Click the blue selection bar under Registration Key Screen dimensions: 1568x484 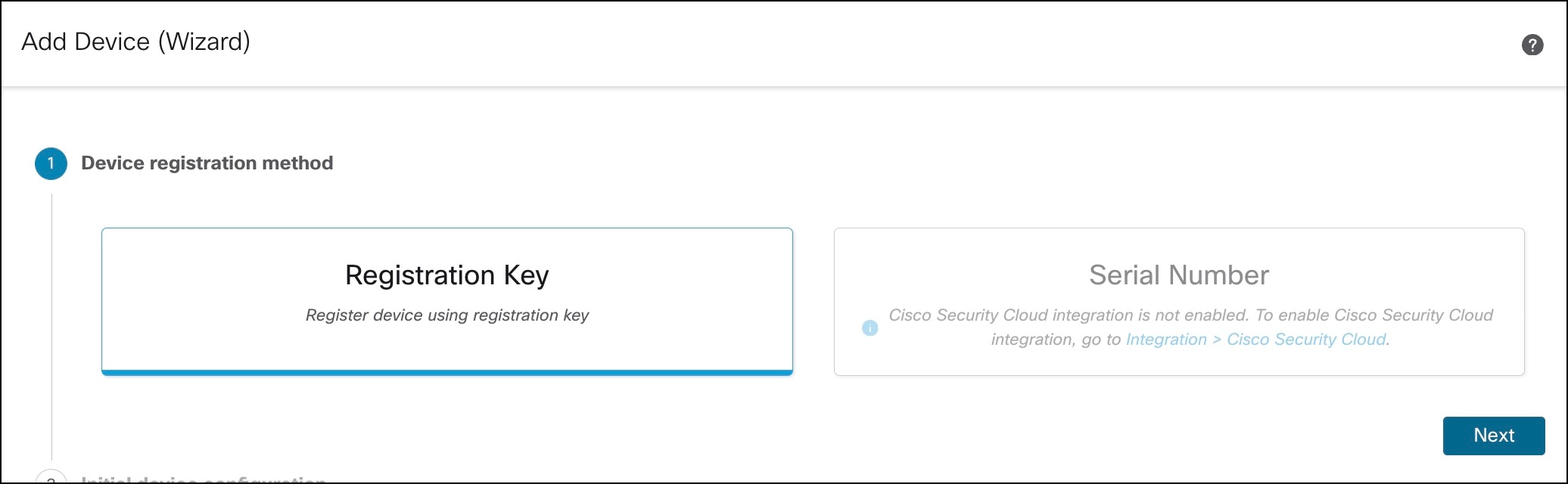(446, 372)
